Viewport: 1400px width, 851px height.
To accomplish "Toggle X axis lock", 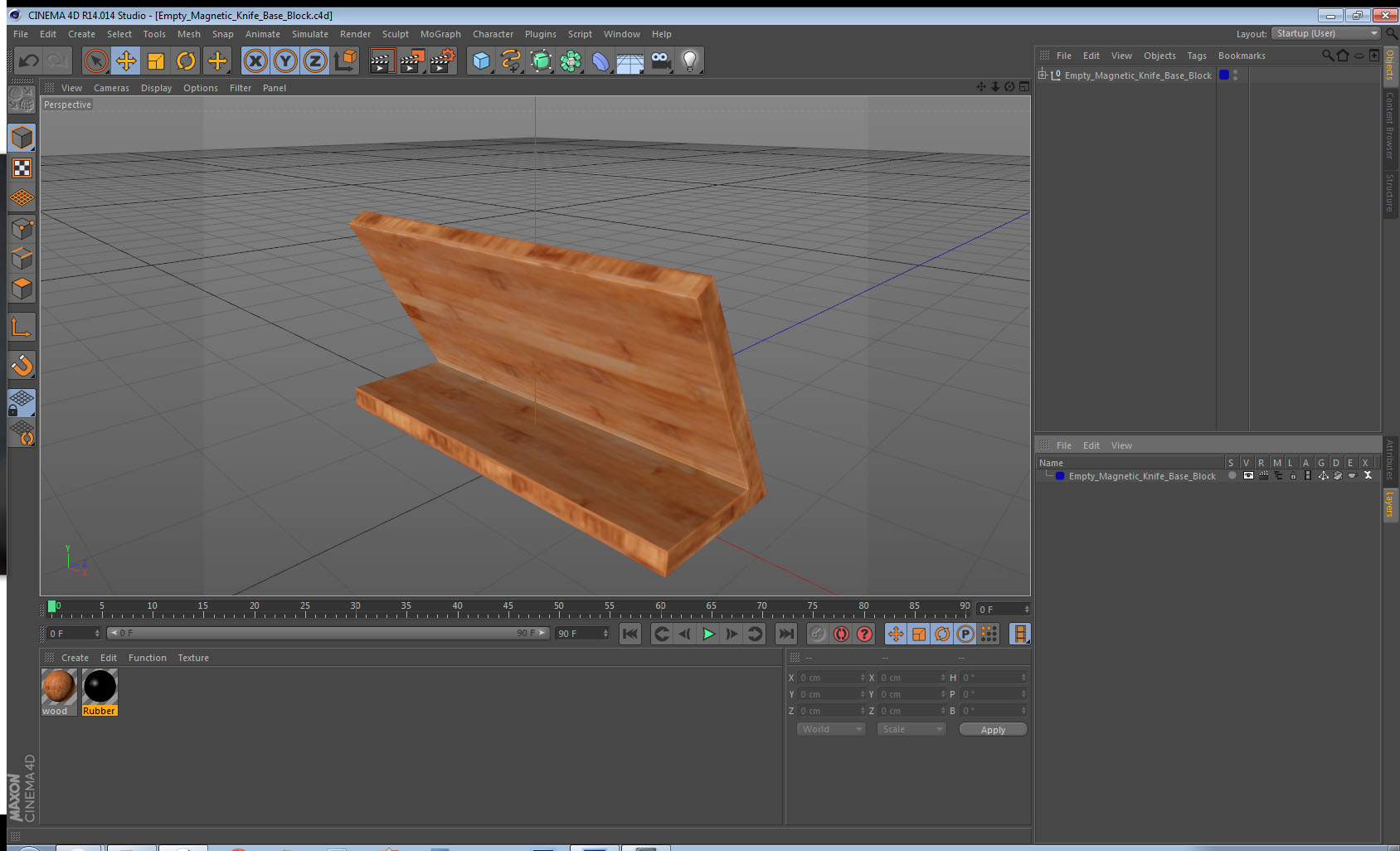I will click(x=255, y=61).
